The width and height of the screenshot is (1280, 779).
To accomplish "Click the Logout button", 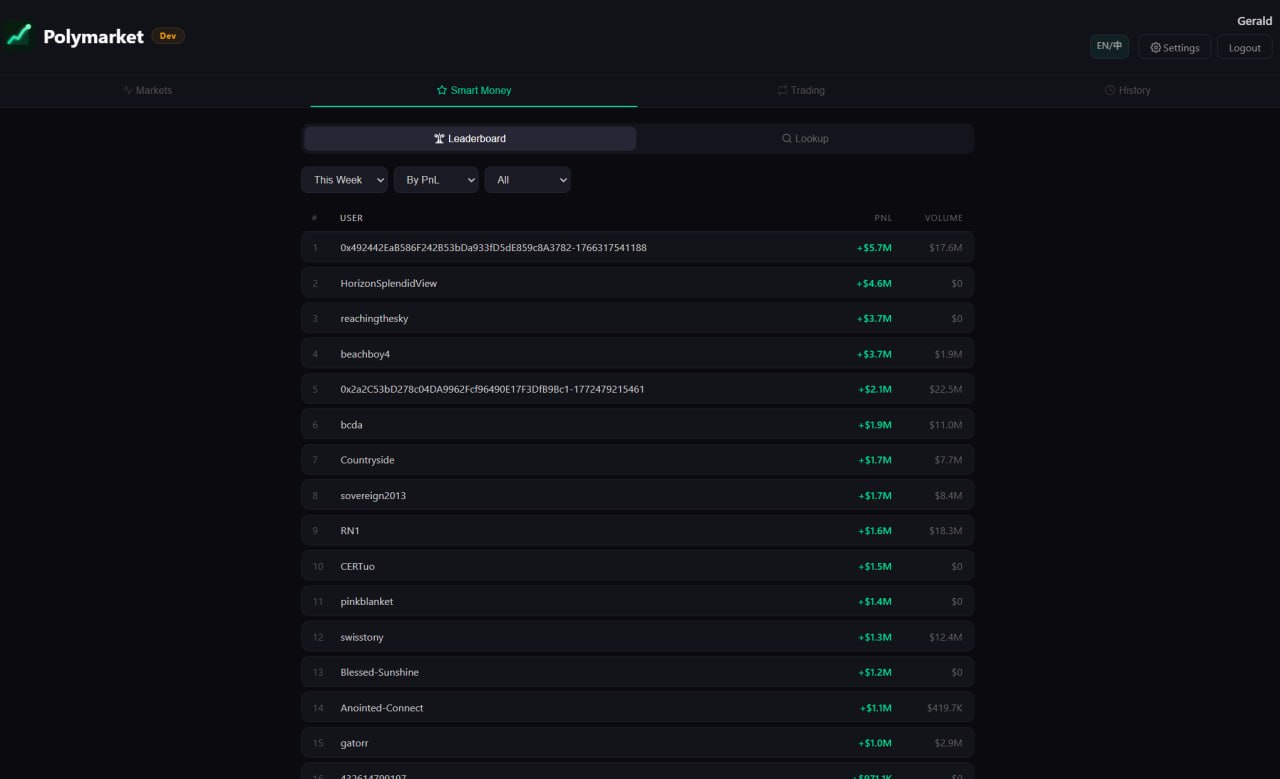I will pos(1244,47).
